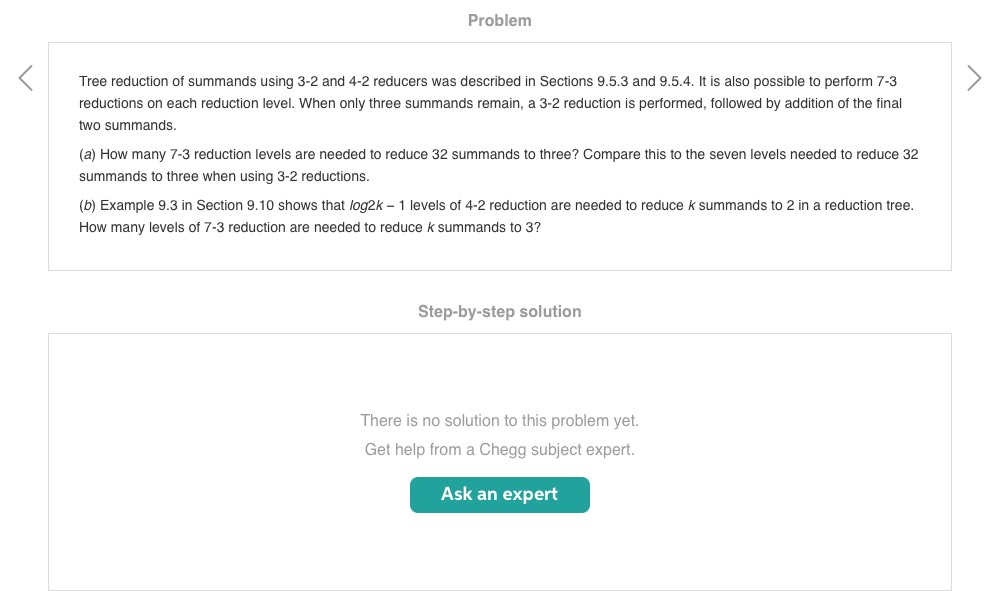The width and height of the screenshot is (1000, 591).
Task: Click the Problem heading
Action: tap(499, 20)
